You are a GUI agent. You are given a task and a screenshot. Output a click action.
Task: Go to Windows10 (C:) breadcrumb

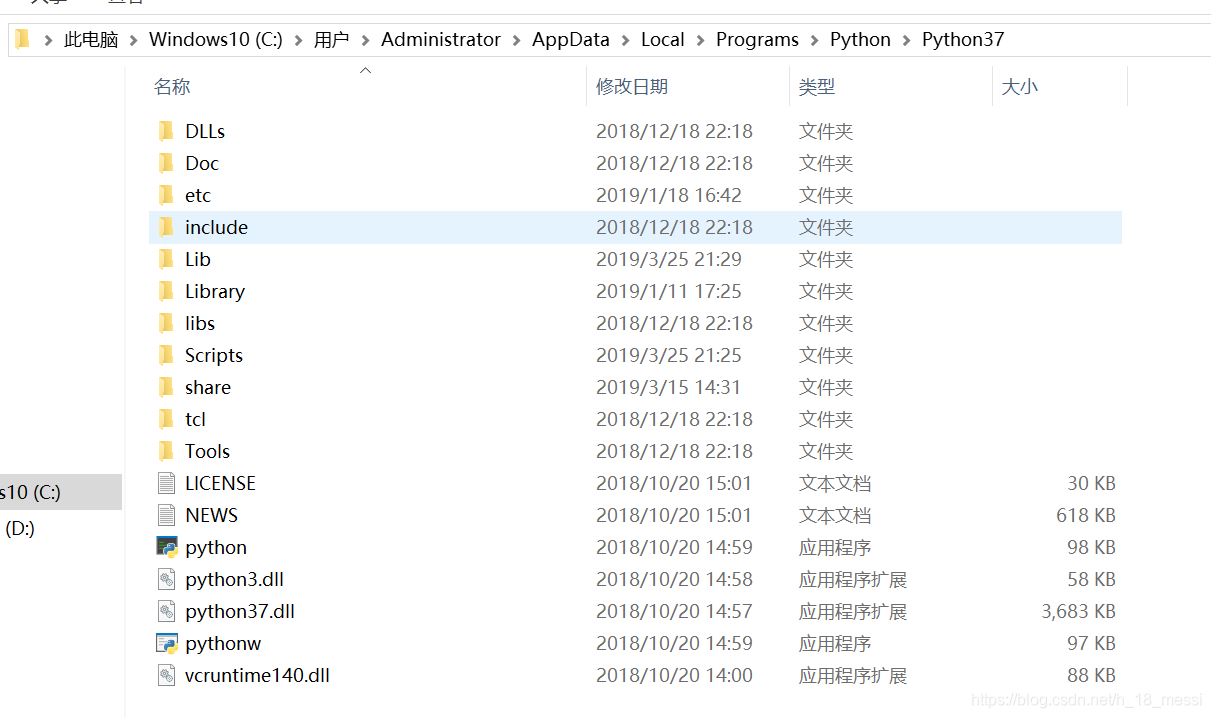[x=216, y=40]
